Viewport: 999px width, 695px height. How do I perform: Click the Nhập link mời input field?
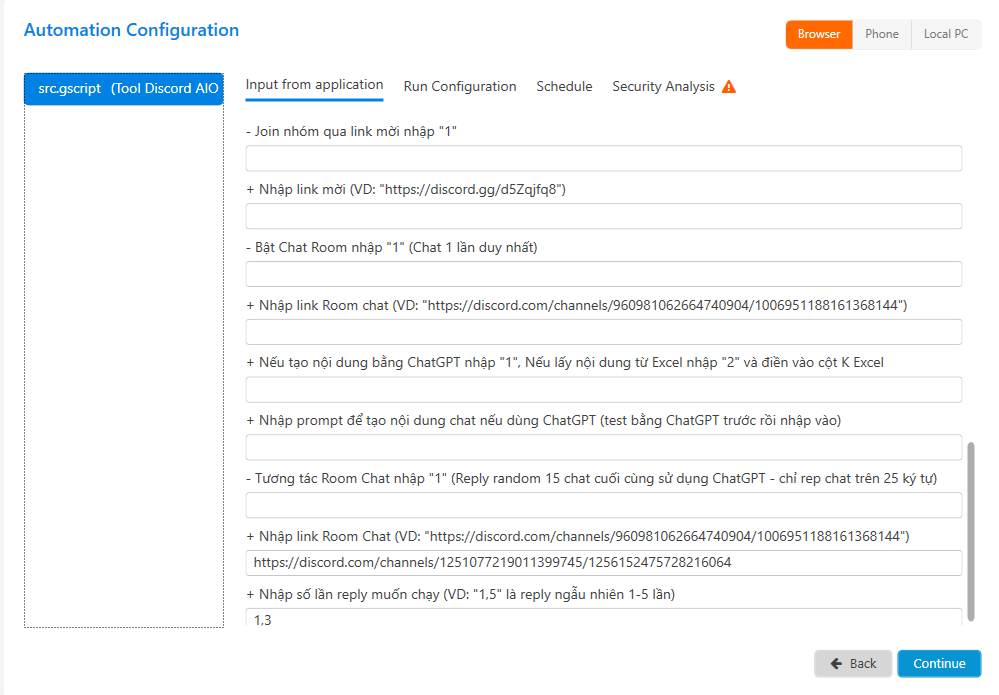point(603,216)
